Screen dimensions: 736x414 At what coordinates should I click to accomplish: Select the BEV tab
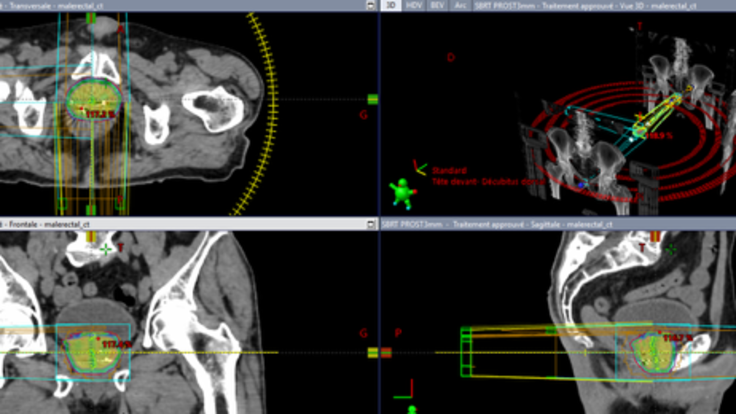click(x=437, y=6)
